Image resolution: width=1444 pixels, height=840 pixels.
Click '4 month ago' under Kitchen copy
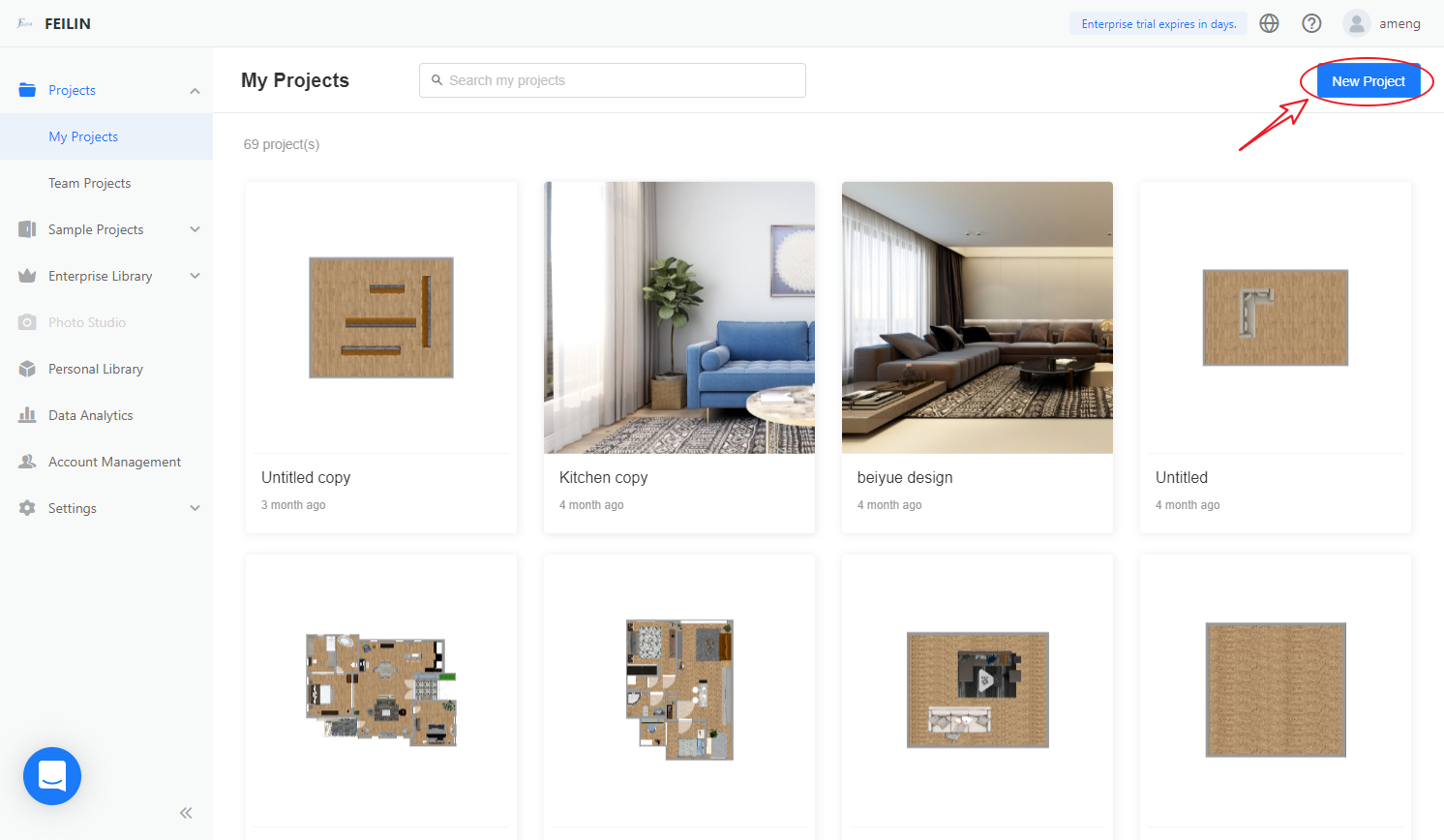click(591, 505)
